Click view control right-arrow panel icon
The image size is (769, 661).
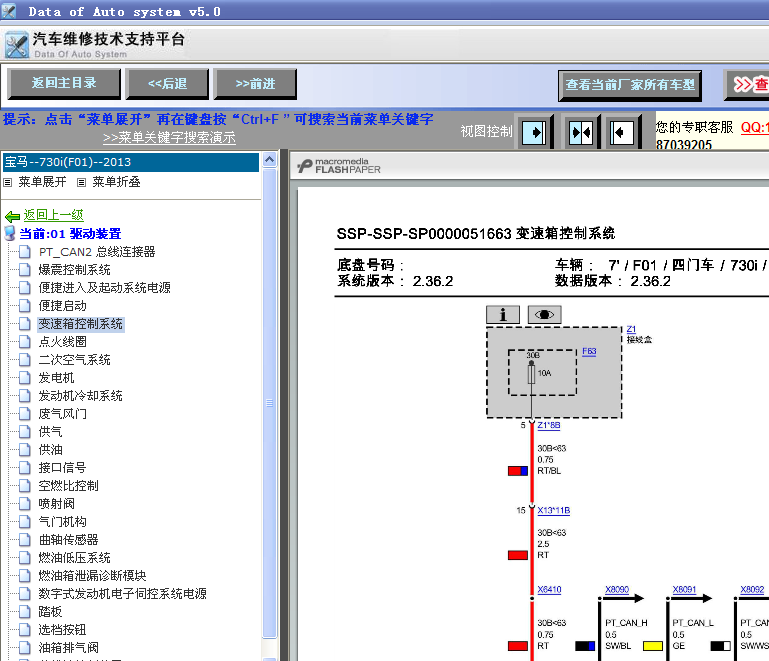(534, 132)
